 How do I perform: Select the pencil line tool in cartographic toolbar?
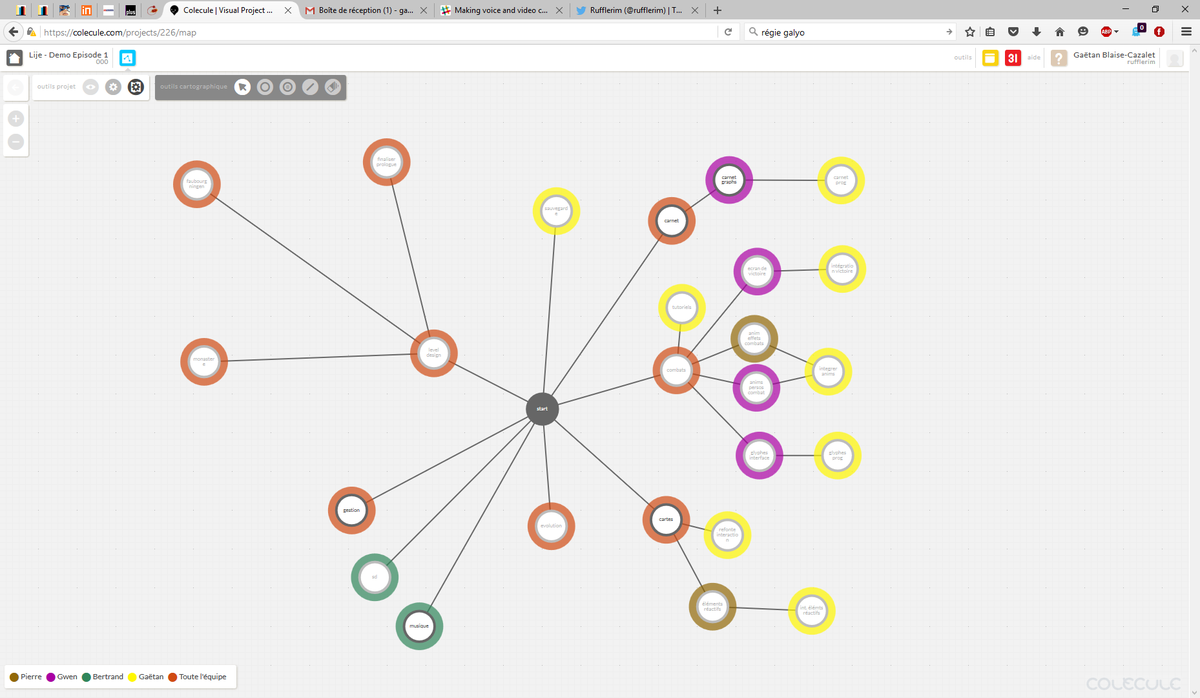pos(309,87)
